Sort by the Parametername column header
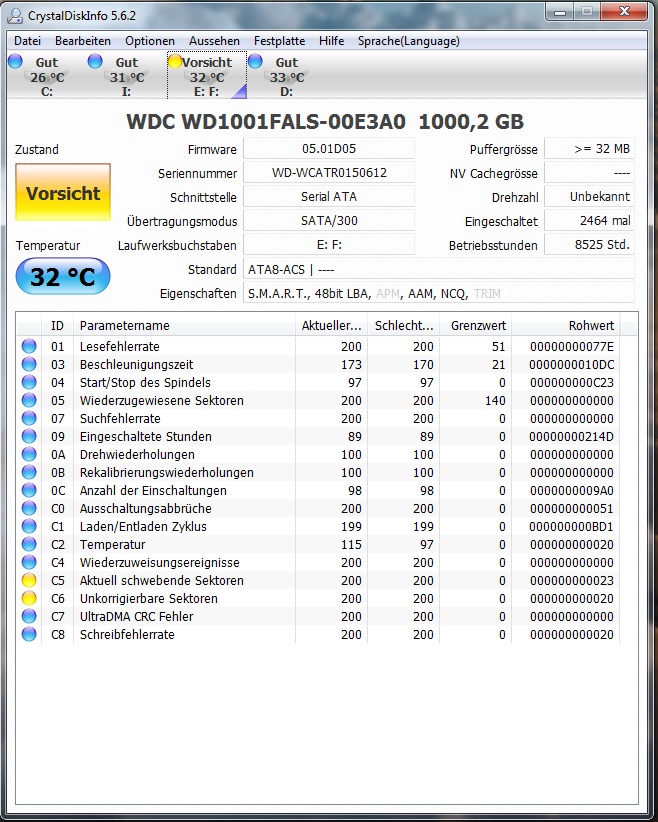 tap(184, 326)
